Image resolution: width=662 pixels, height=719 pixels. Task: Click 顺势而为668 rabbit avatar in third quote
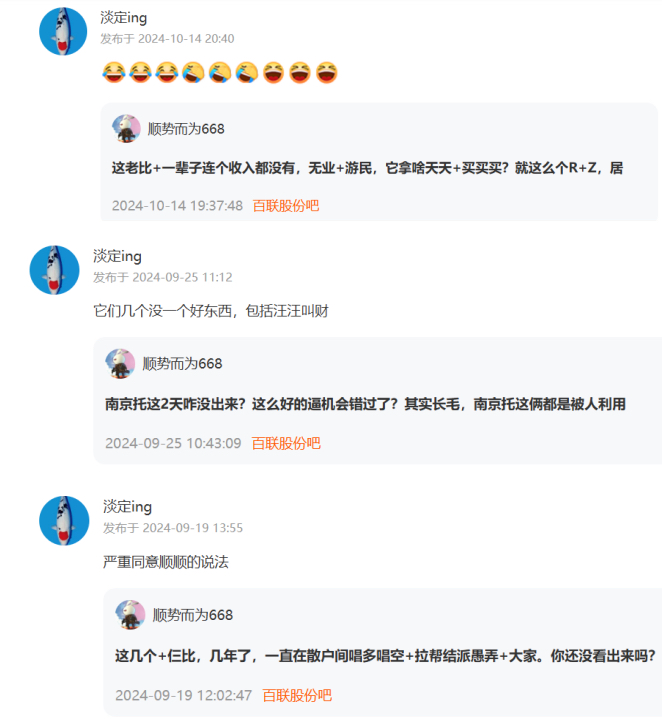coord(130,614)
